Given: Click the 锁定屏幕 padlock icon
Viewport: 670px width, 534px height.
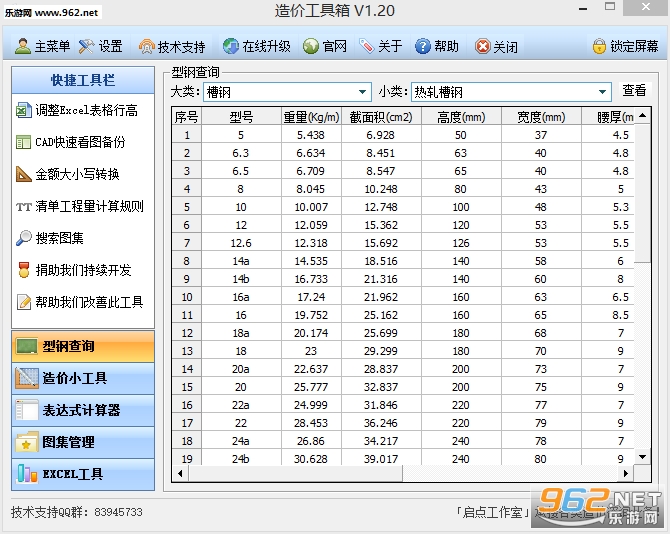Looking at the screenshot, I should [x=599, y=46].
